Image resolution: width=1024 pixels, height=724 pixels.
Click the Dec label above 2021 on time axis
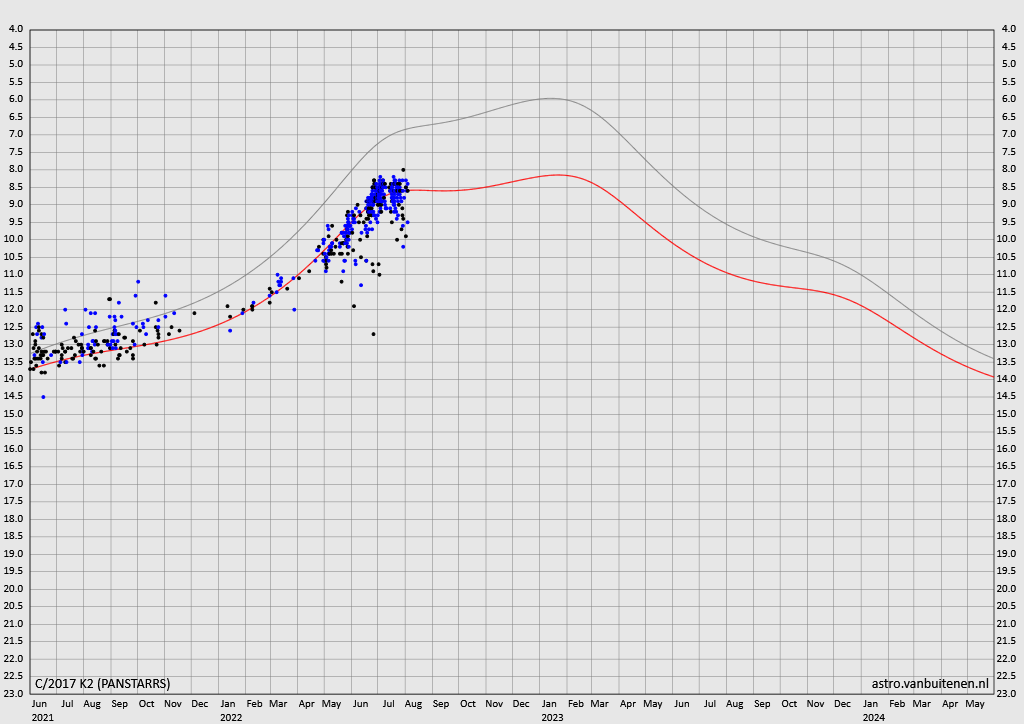point(200,704)
